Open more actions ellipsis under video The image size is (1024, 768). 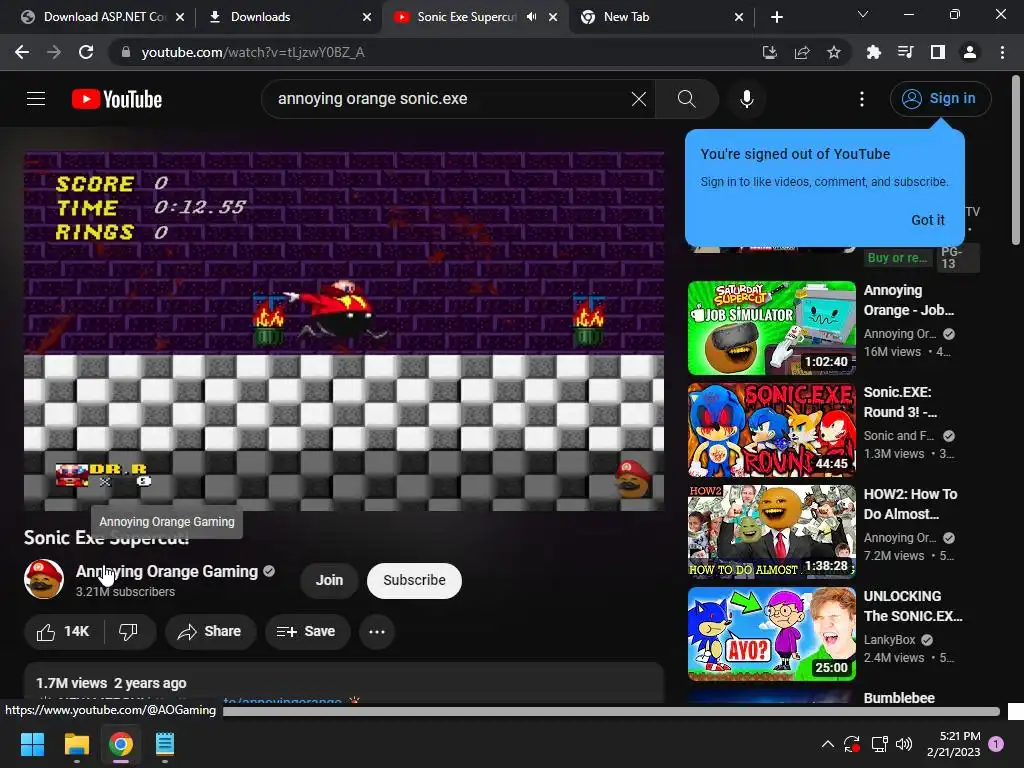[377, 632]
